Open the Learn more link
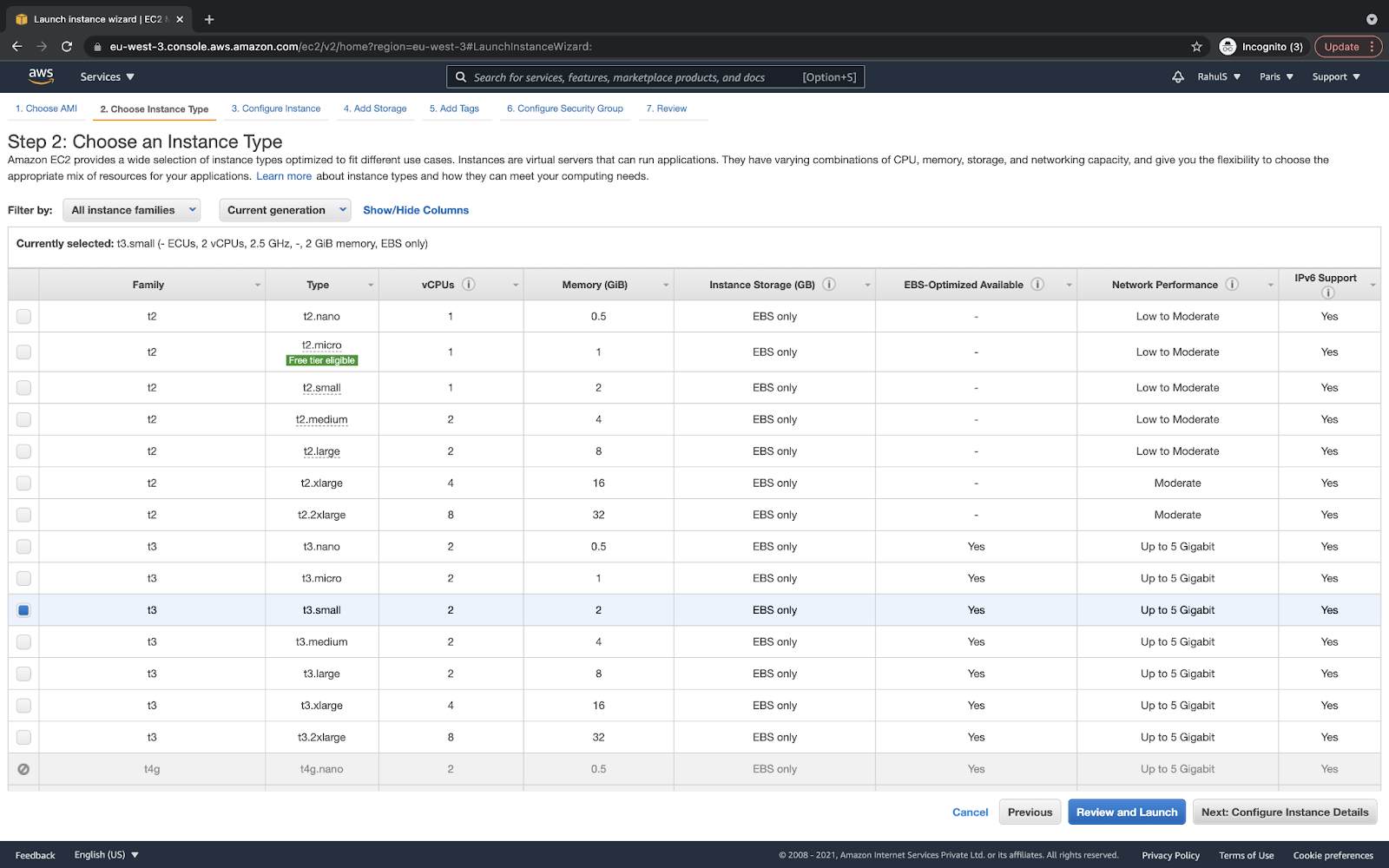1389x868 pixels. 284,176
